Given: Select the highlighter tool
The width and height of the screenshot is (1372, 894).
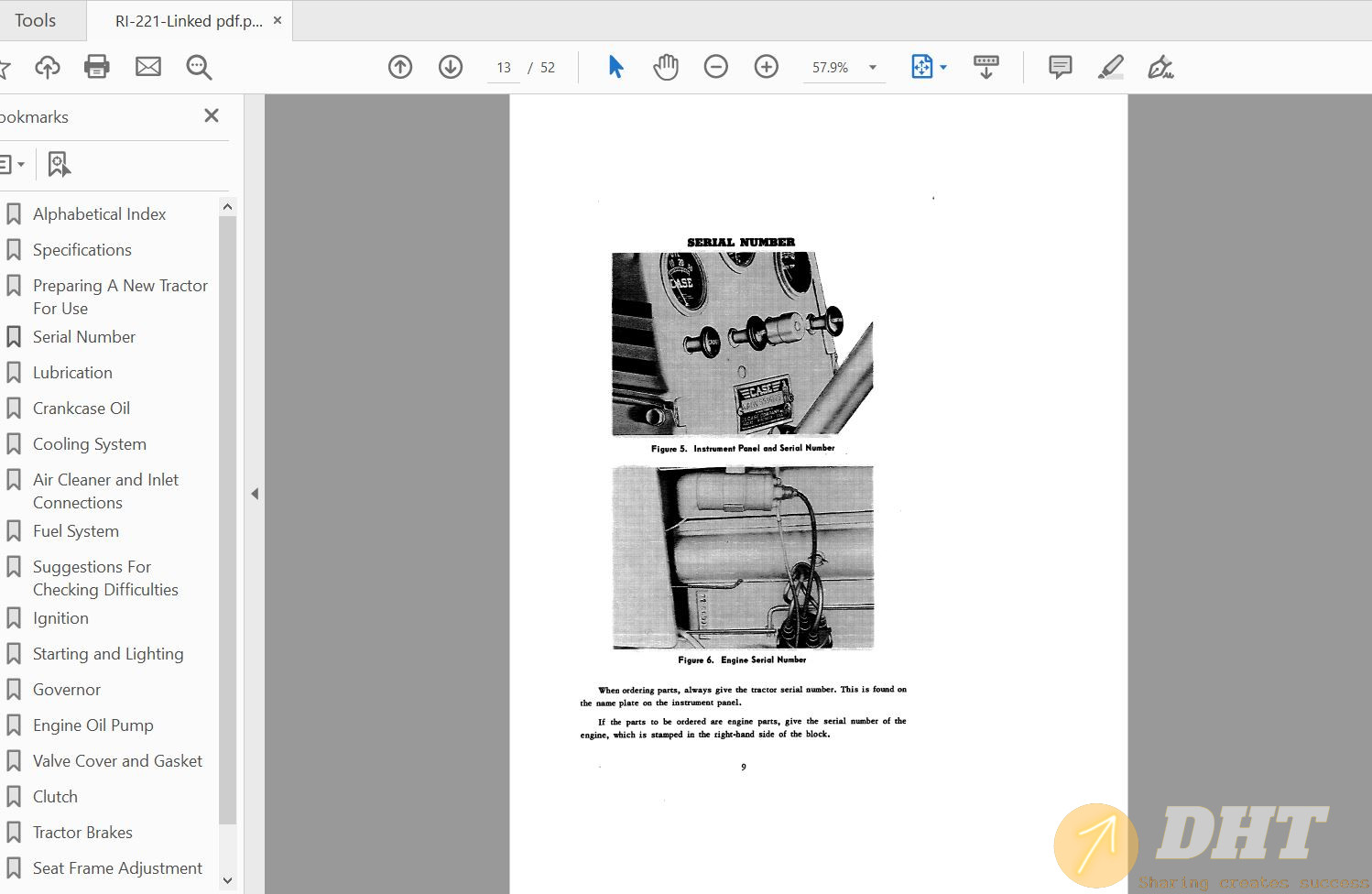Looking at the screenshot, I should pos(1111,67).
